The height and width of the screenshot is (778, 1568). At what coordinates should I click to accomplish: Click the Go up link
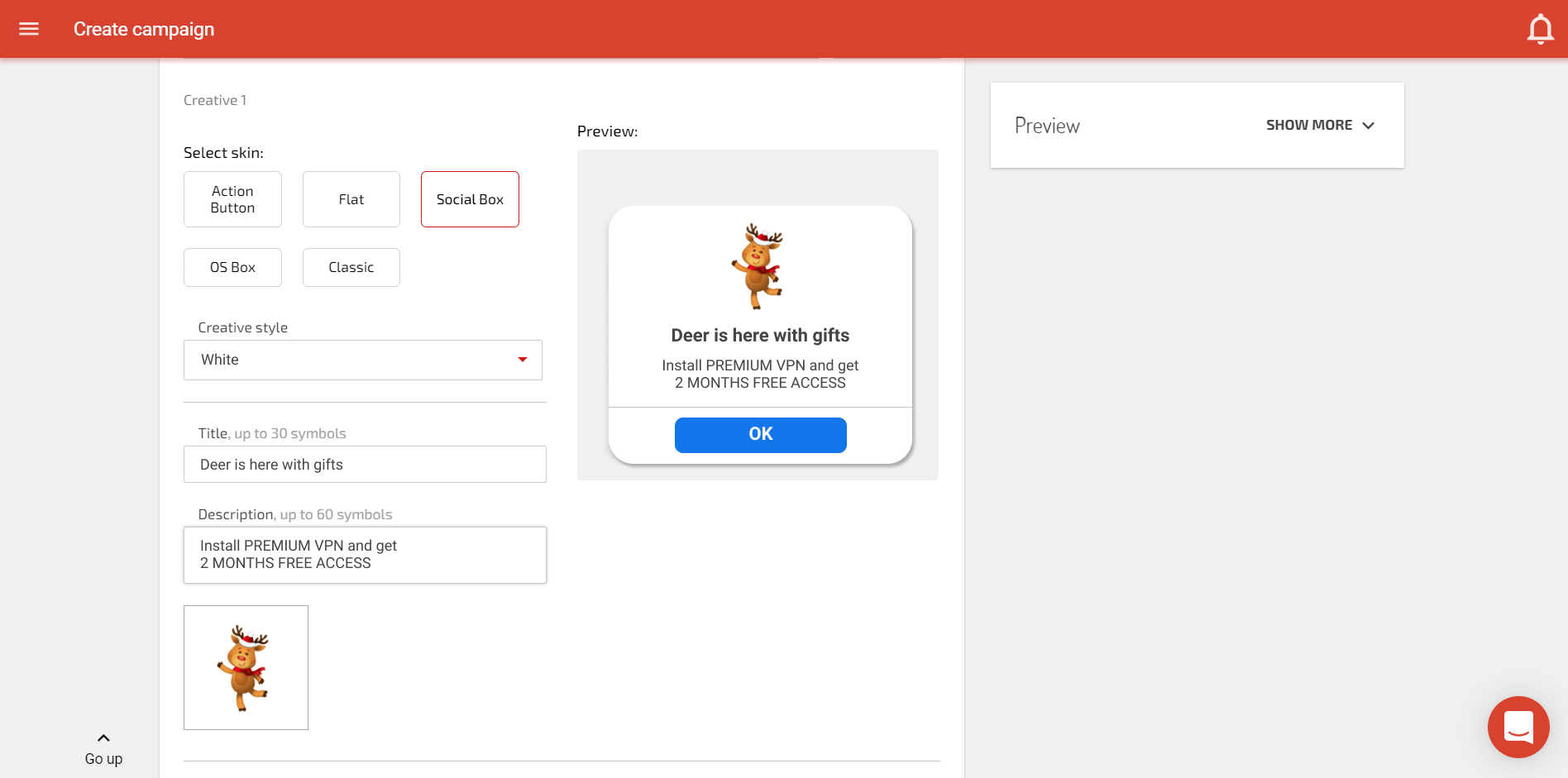point(103,758)
